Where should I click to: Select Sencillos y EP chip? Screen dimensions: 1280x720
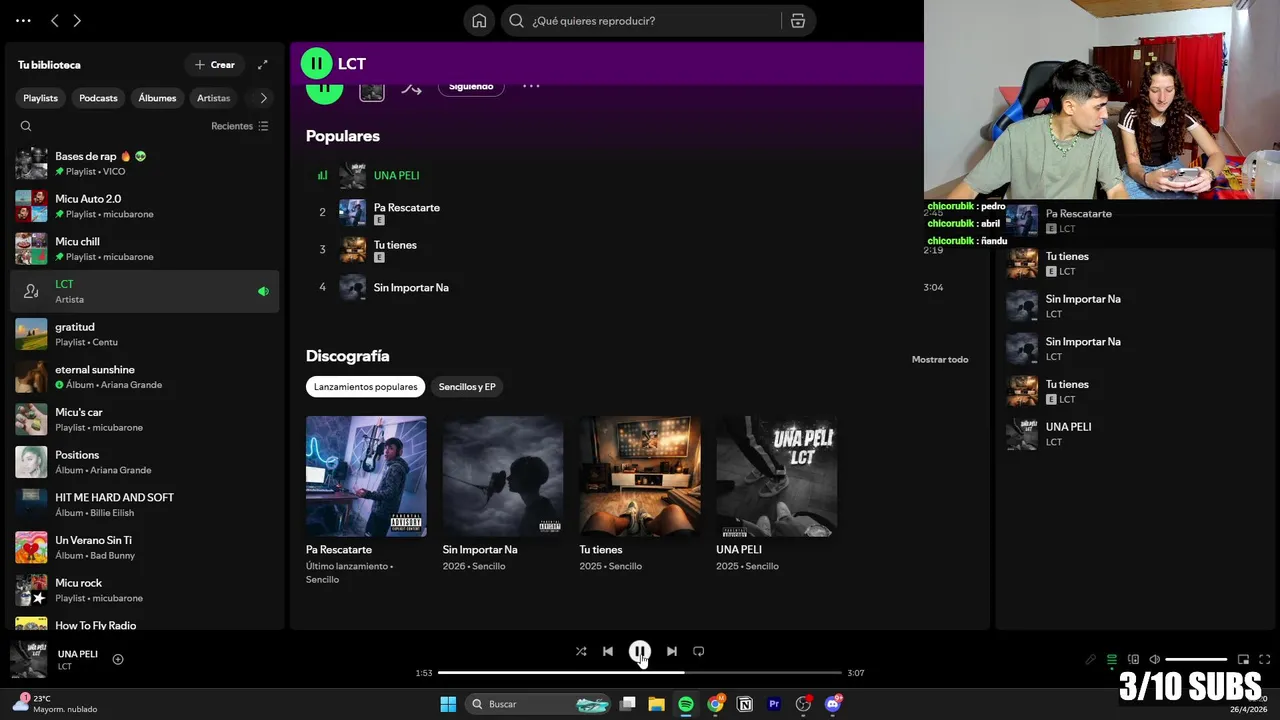(x=467, y=387)
